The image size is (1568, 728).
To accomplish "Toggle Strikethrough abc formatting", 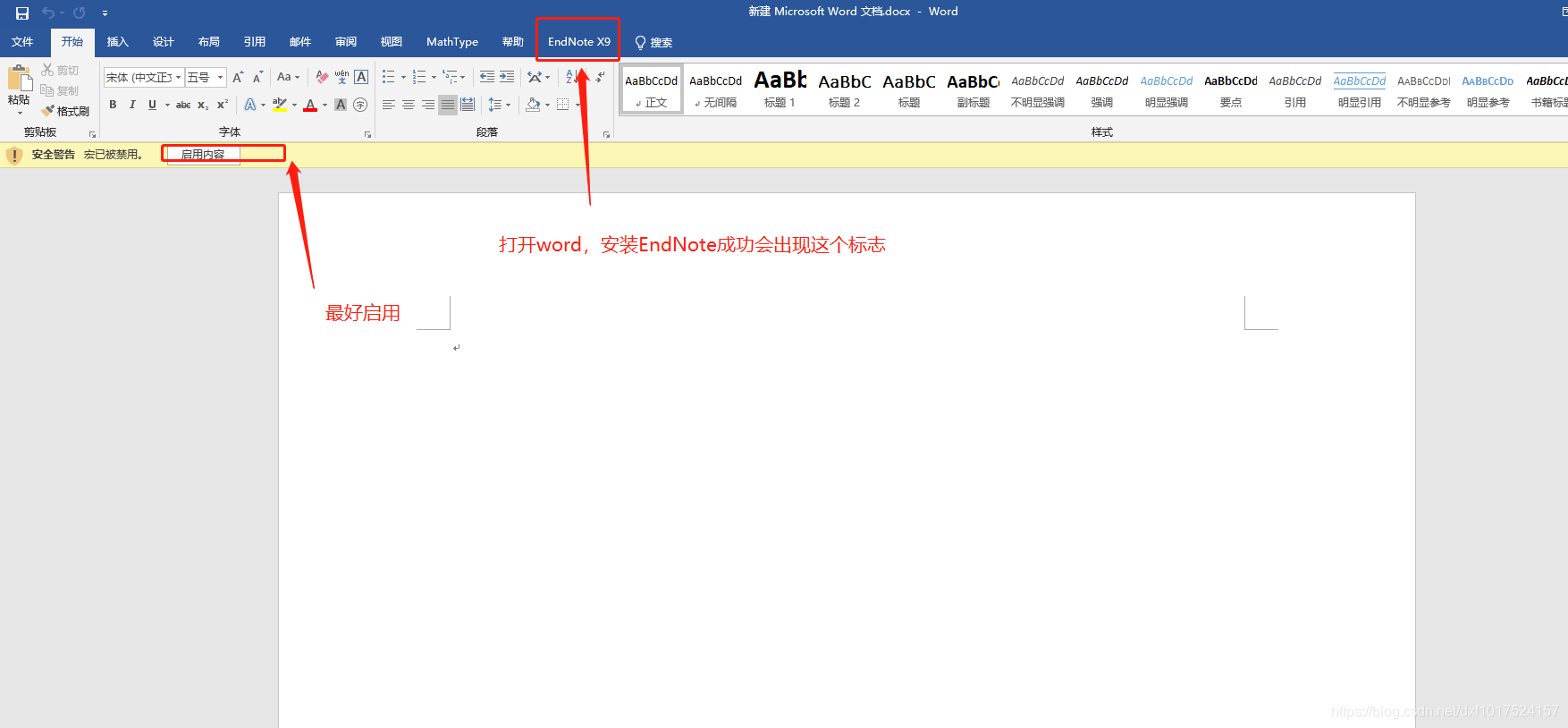I will click(183, 105).
